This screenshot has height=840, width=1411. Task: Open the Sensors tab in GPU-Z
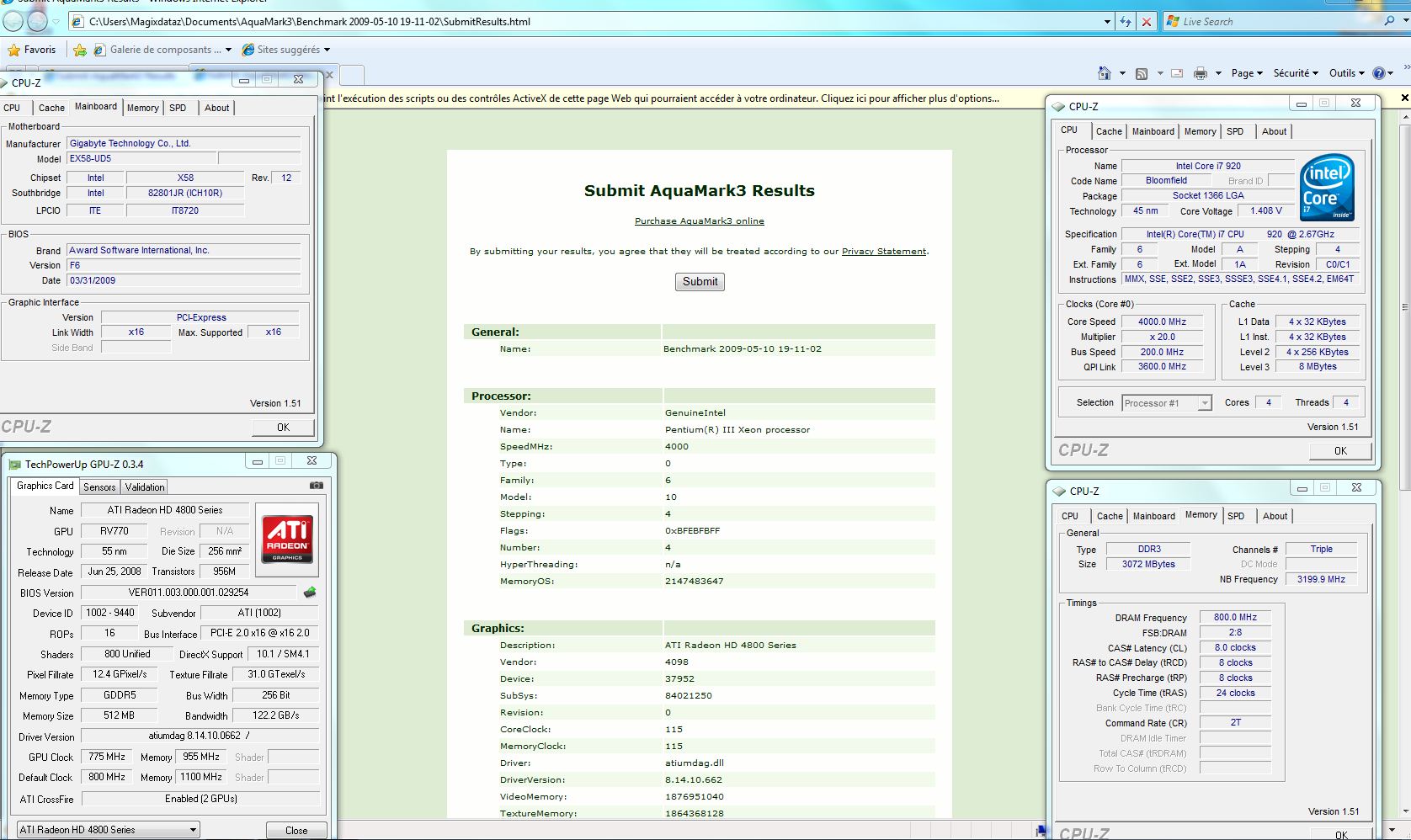coord(99,487)
